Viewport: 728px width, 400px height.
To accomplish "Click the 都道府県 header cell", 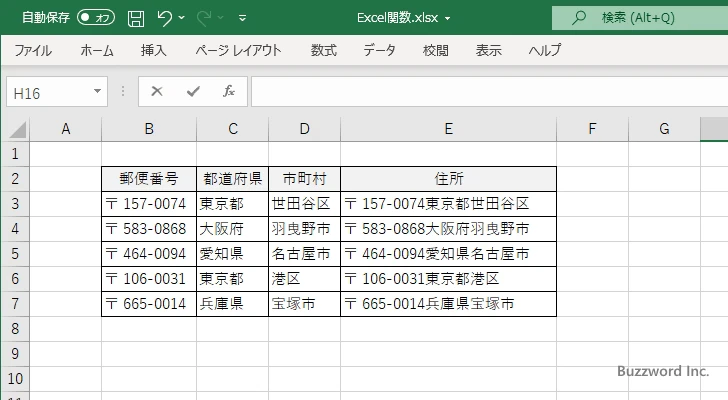I will (x=233, y=179).
